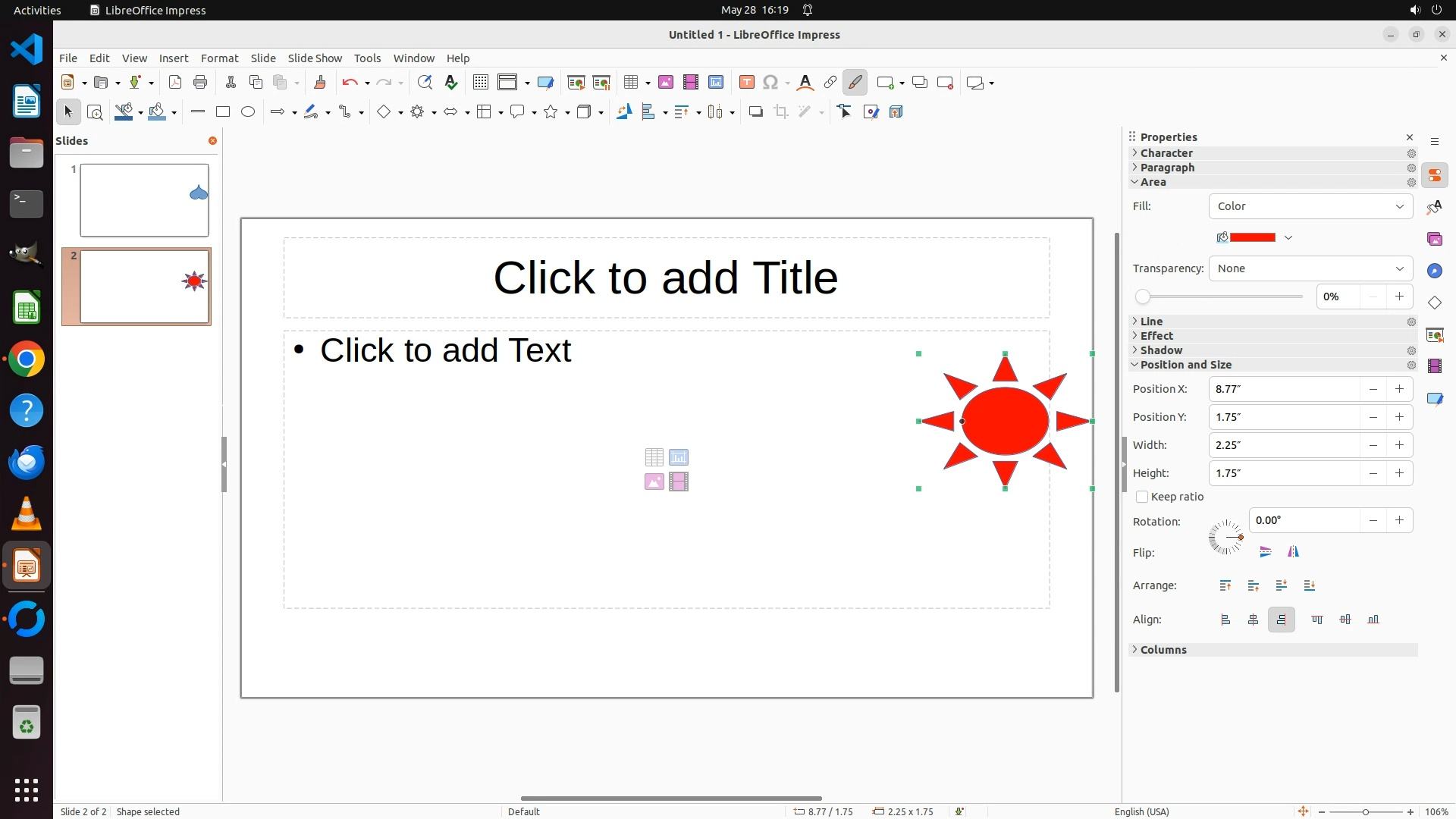
Task: Click the Crop Image tool icon
Action: click(781, 111)
